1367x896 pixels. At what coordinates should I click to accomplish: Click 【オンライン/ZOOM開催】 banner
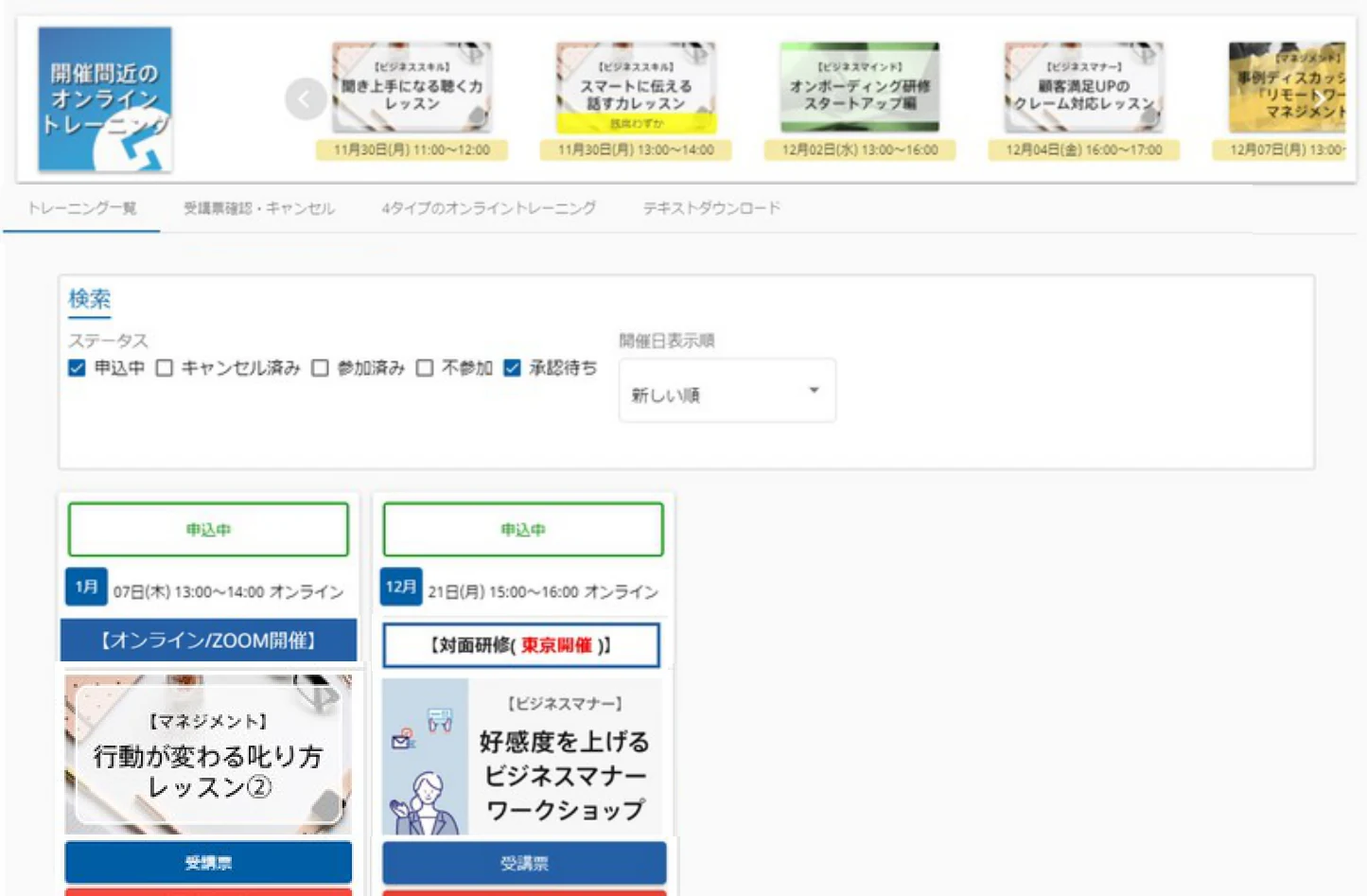[x=208, y=641]
